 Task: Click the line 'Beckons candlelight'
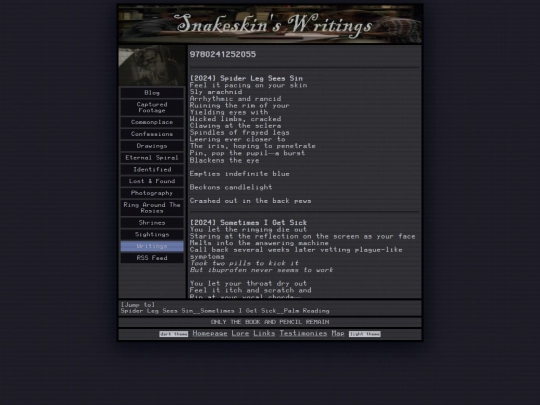[231, 187]
